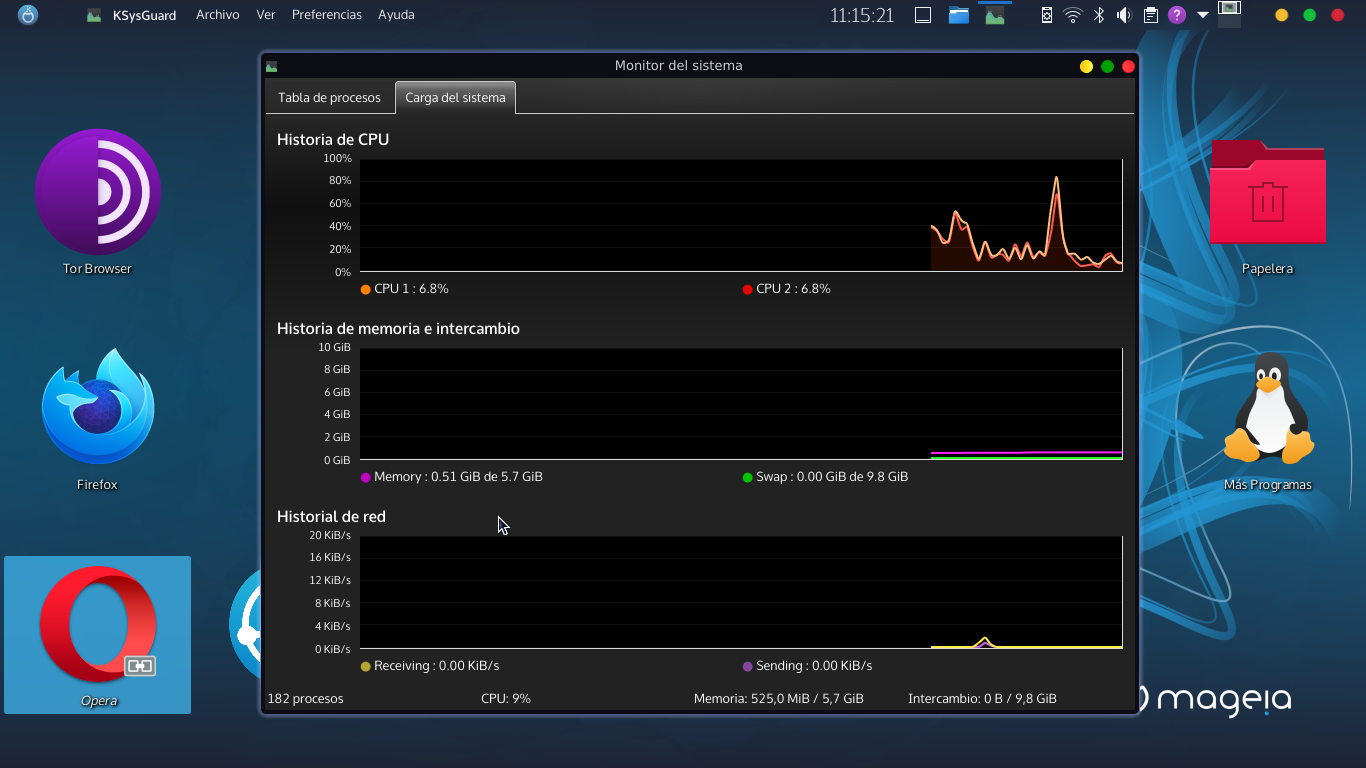Click the "Sending : 0.00 KiB/s" label
This screenshot has height=768, width=1366.
(x=814, y=666)
